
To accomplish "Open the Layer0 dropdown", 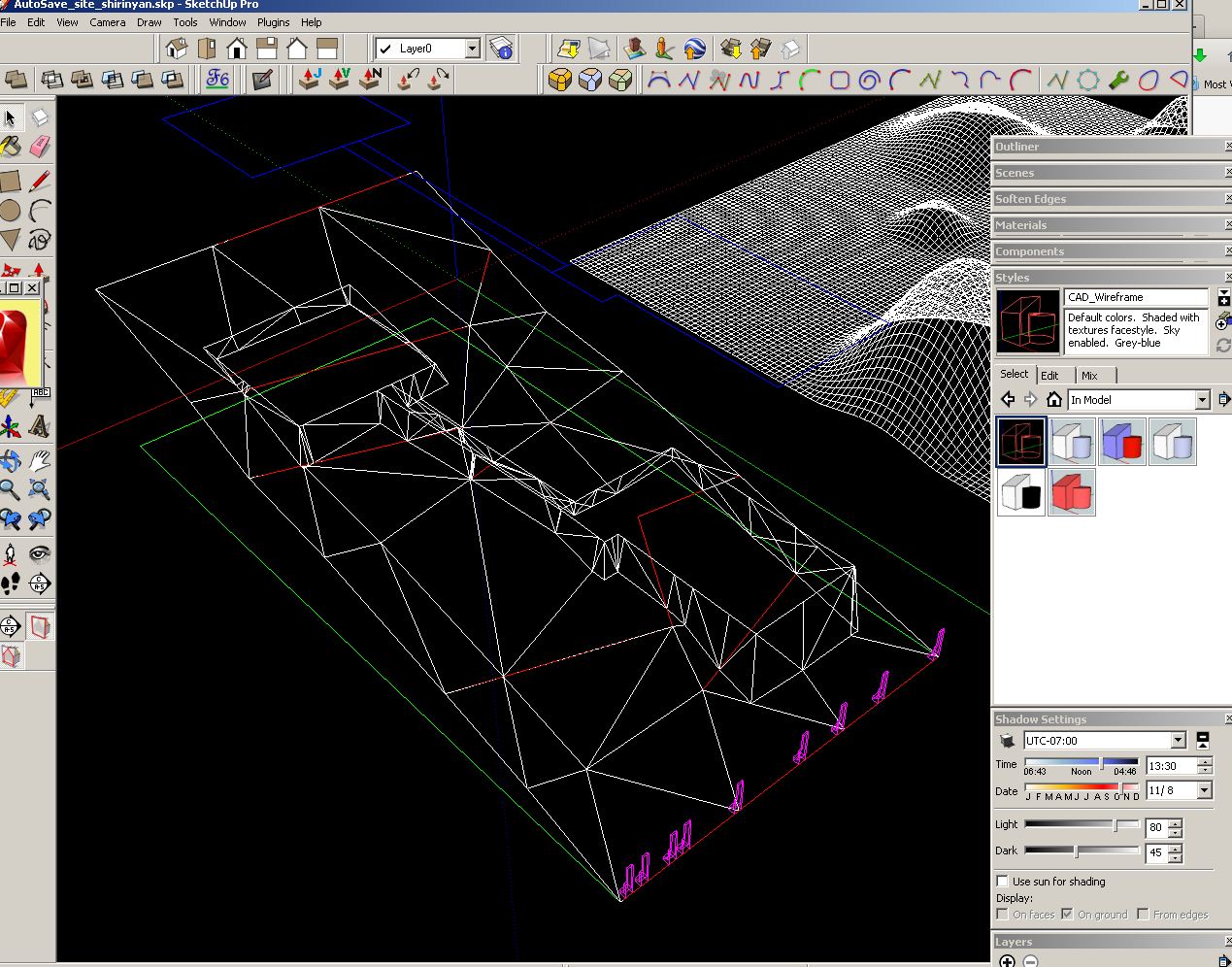I will 472,49.
